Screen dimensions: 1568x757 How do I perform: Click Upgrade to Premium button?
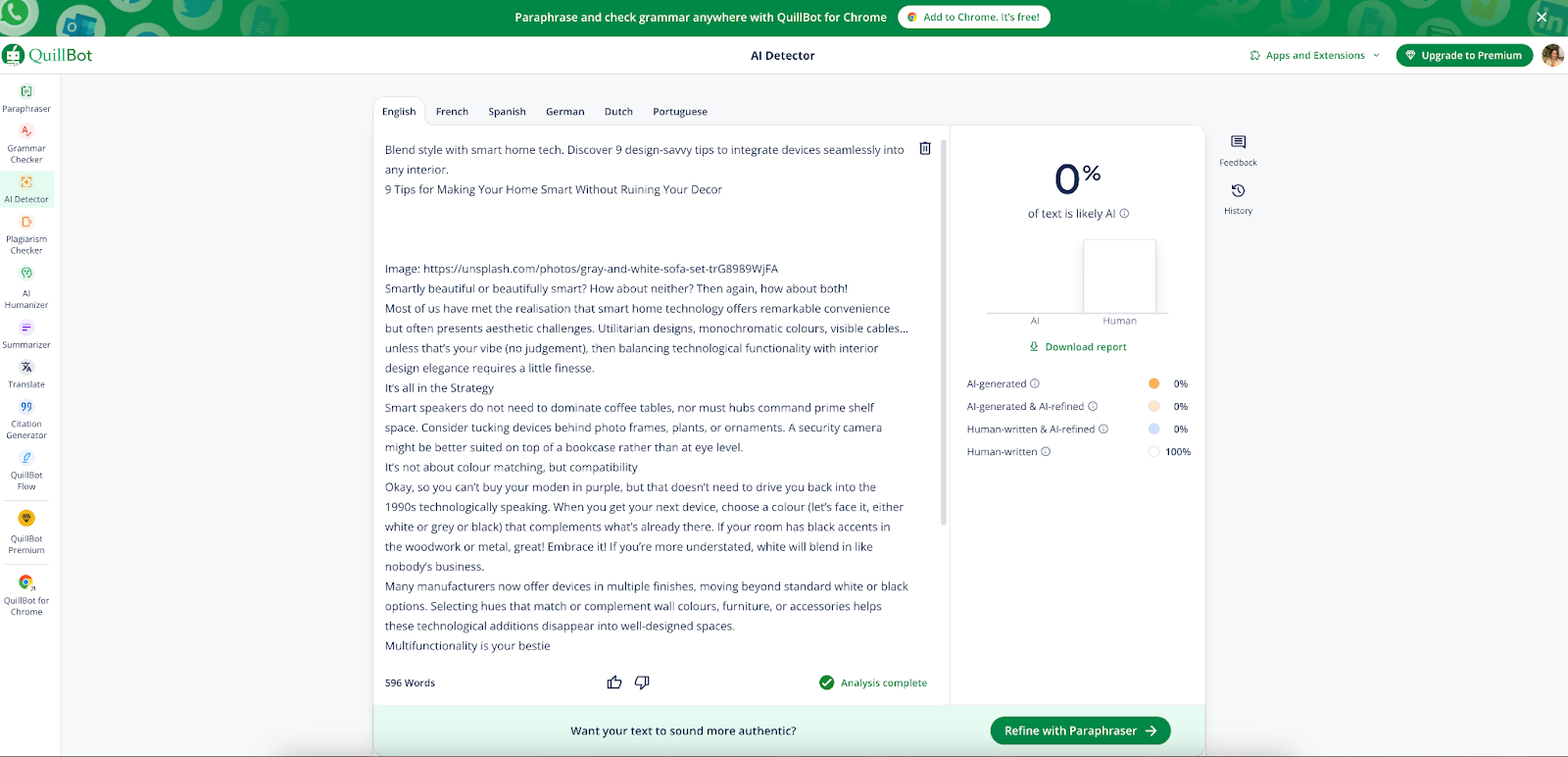(x=1464, y=56)
